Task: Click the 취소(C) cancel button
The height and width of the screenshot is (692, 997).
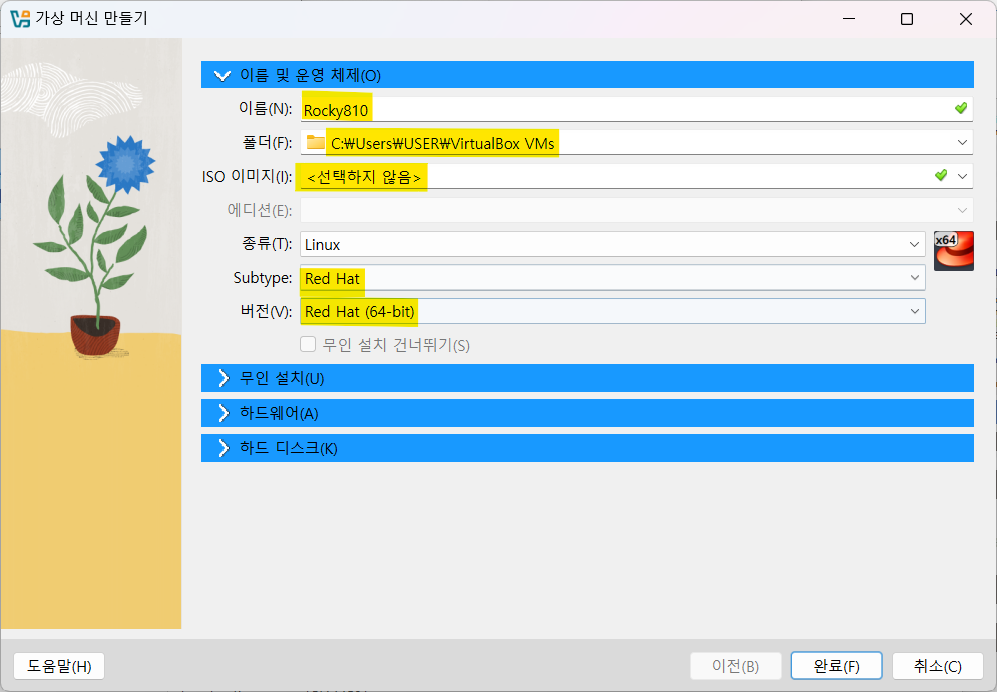Action: click(937, 666)
